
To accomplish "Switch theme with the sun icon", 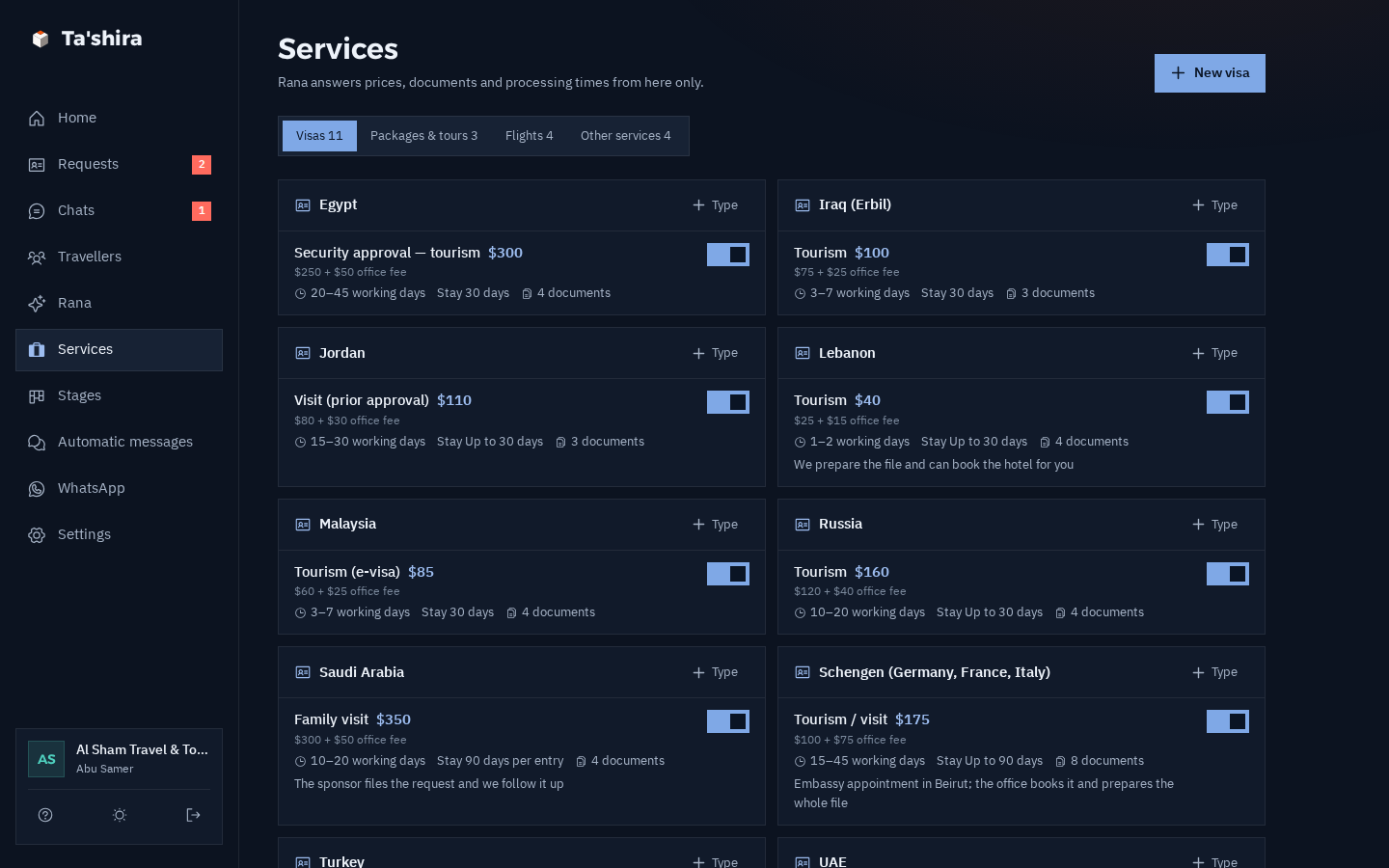I will (x=120, y=815).
